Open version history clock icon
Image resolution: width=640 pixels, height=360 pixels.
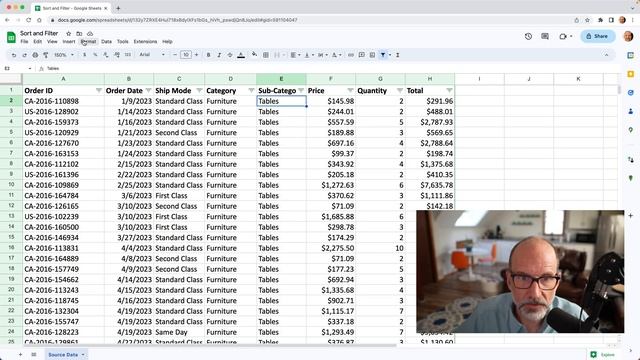point(529,36)
